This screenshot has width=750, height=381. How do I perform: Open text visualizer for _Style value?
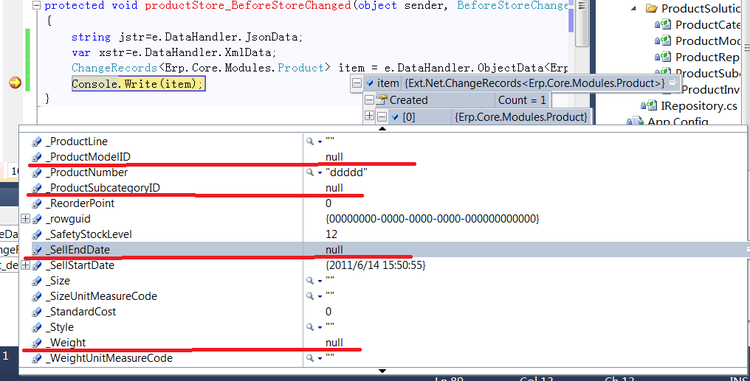[x=310, y=327]
